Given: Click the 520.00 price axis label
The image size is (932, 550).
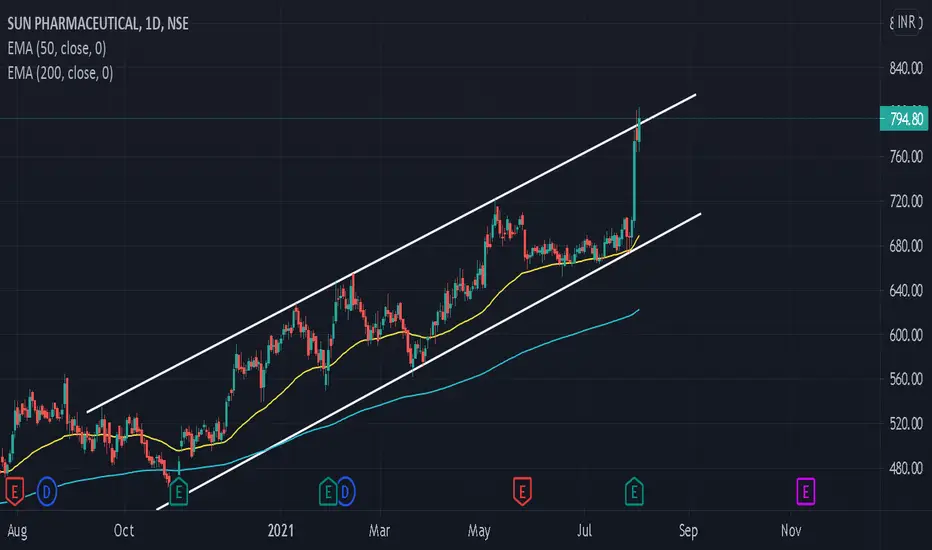Looking at the screenshot, I should [906, 423].
